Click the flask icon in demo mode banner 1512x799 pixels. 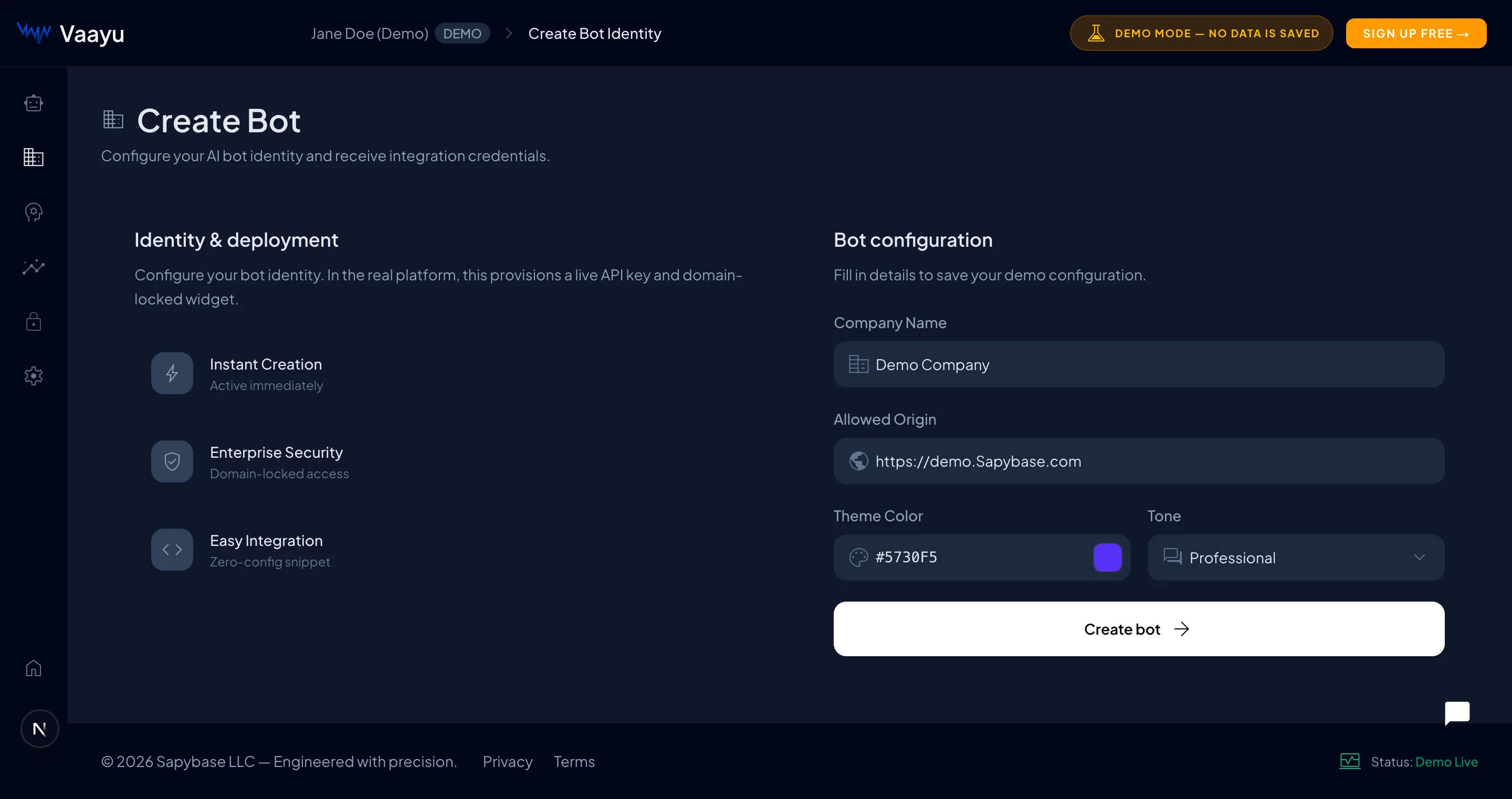click(x=1096, y=34)
